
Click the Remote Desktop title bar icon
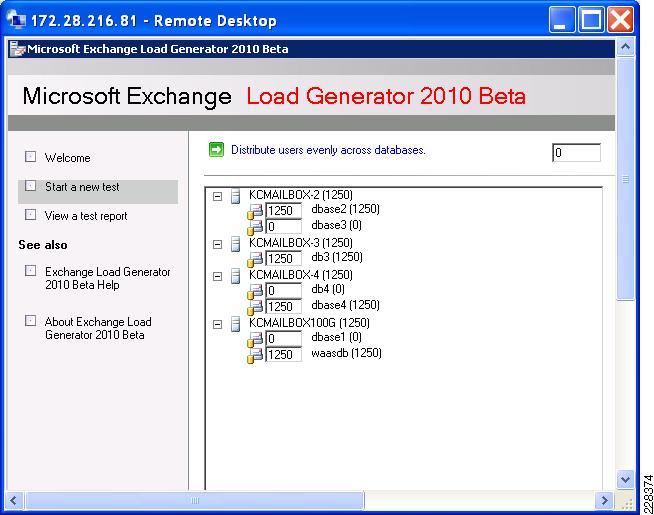[x=16, y=20]
